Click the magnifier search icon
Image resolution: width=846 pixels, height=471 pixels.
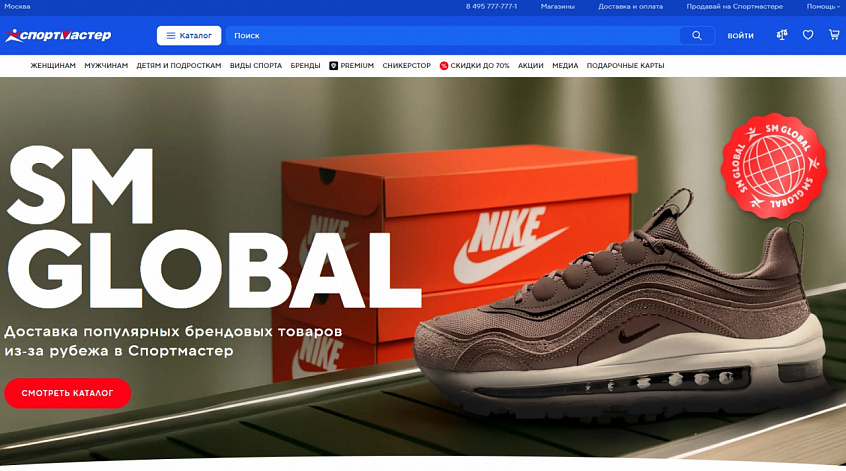[x=696, y=36]
